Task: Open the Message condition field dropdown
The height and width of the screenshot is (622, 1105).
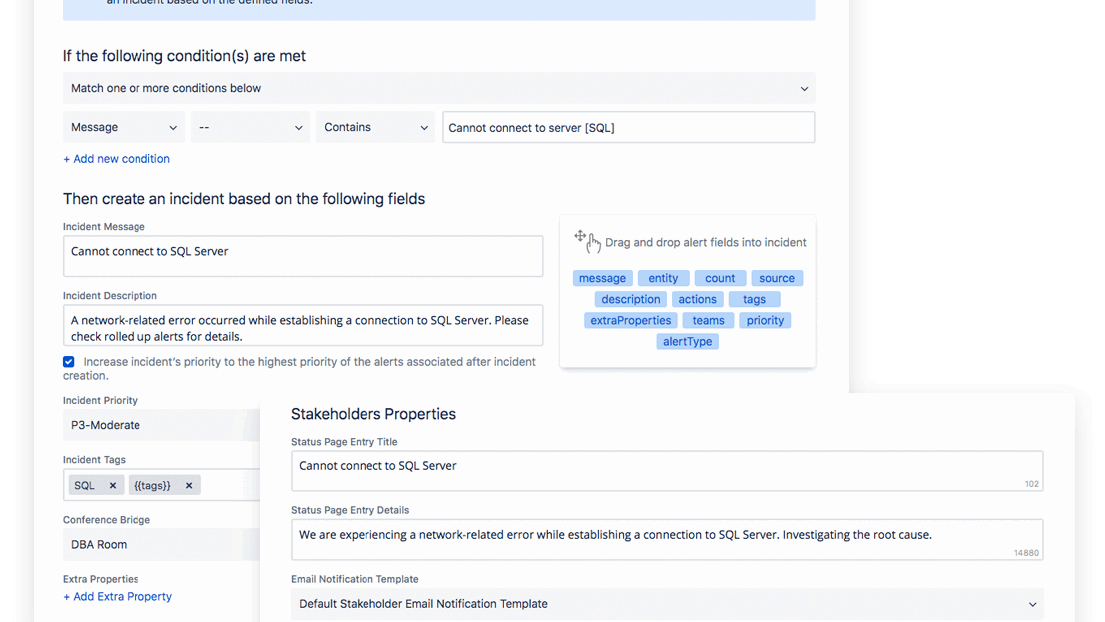Action: (x=123, y=128)
